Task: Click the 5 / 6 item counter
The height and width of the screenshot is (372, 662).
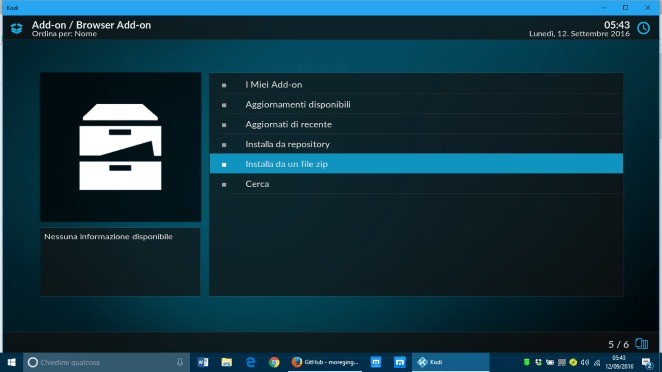Action: click(619, 345)
